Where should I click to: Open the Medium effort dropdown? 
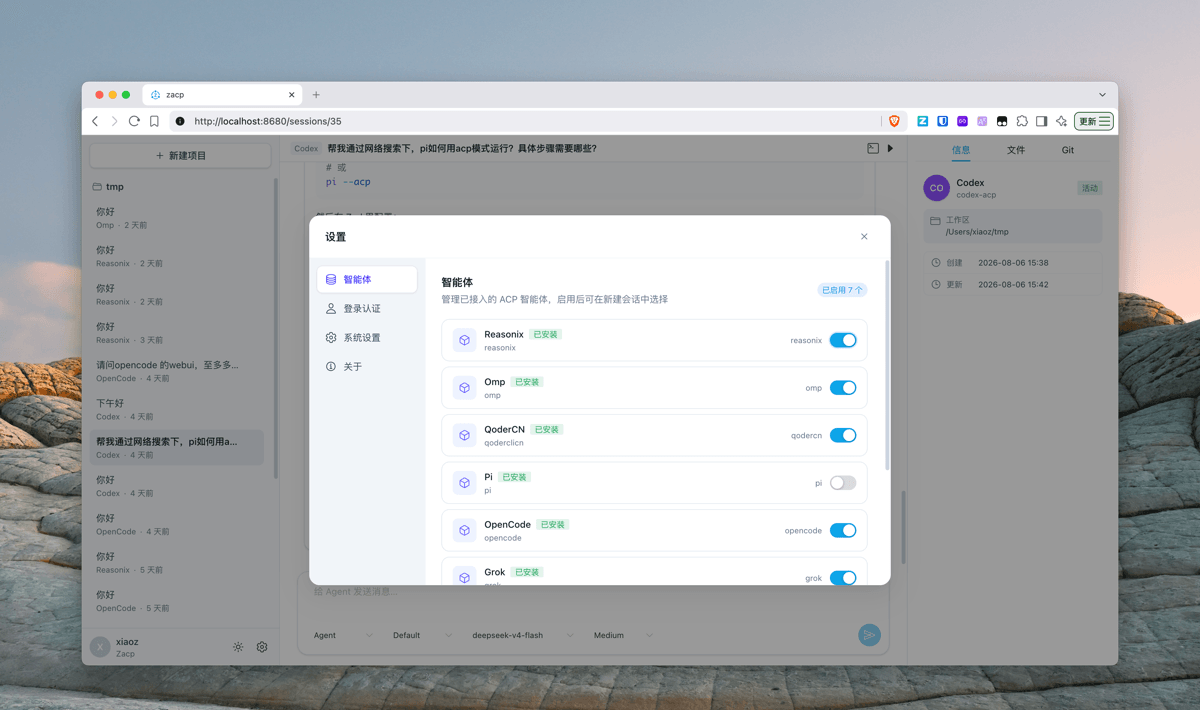tap(623, 635)
